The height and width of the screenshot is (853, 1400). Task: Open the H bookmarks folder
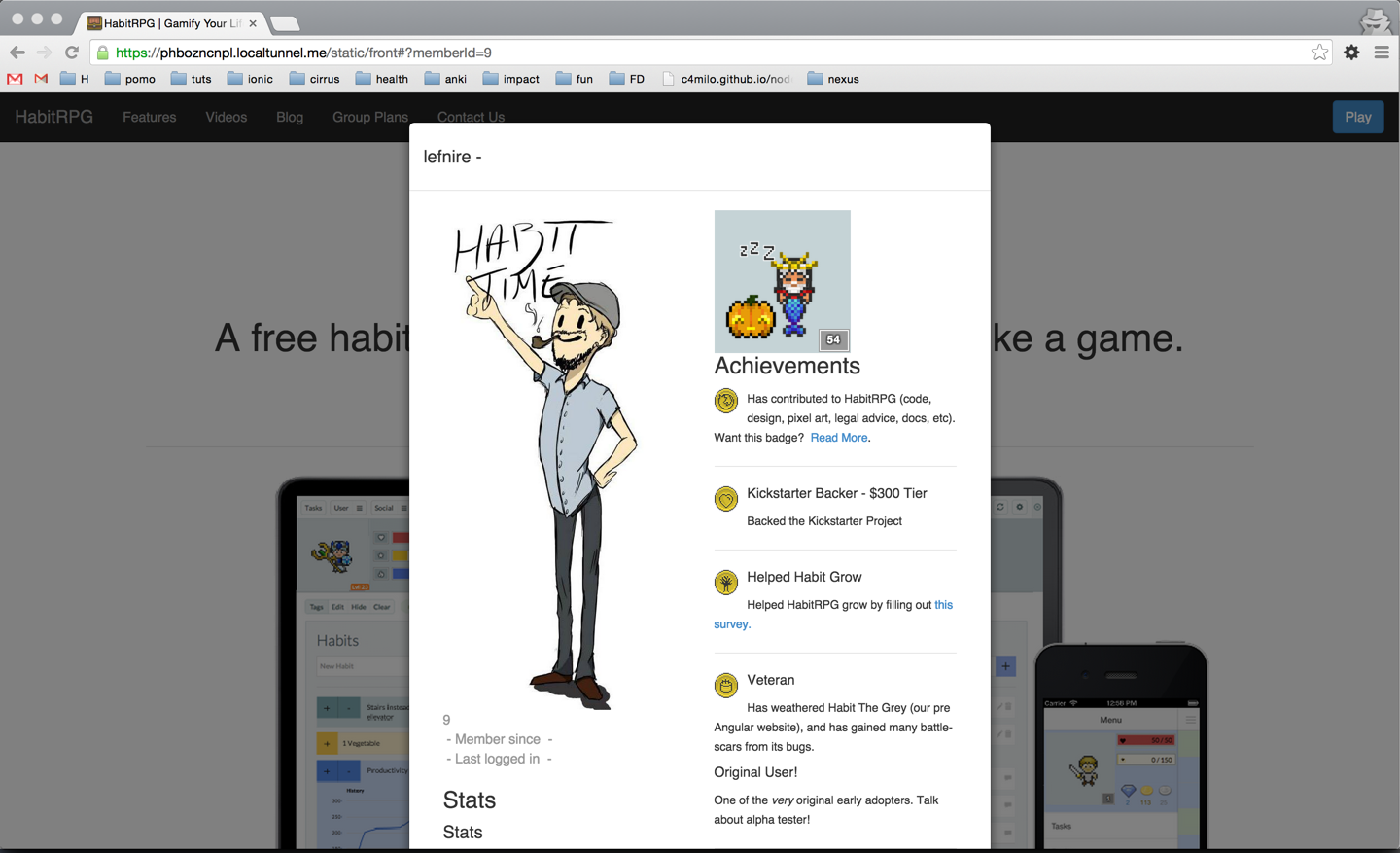pos(74,79)
